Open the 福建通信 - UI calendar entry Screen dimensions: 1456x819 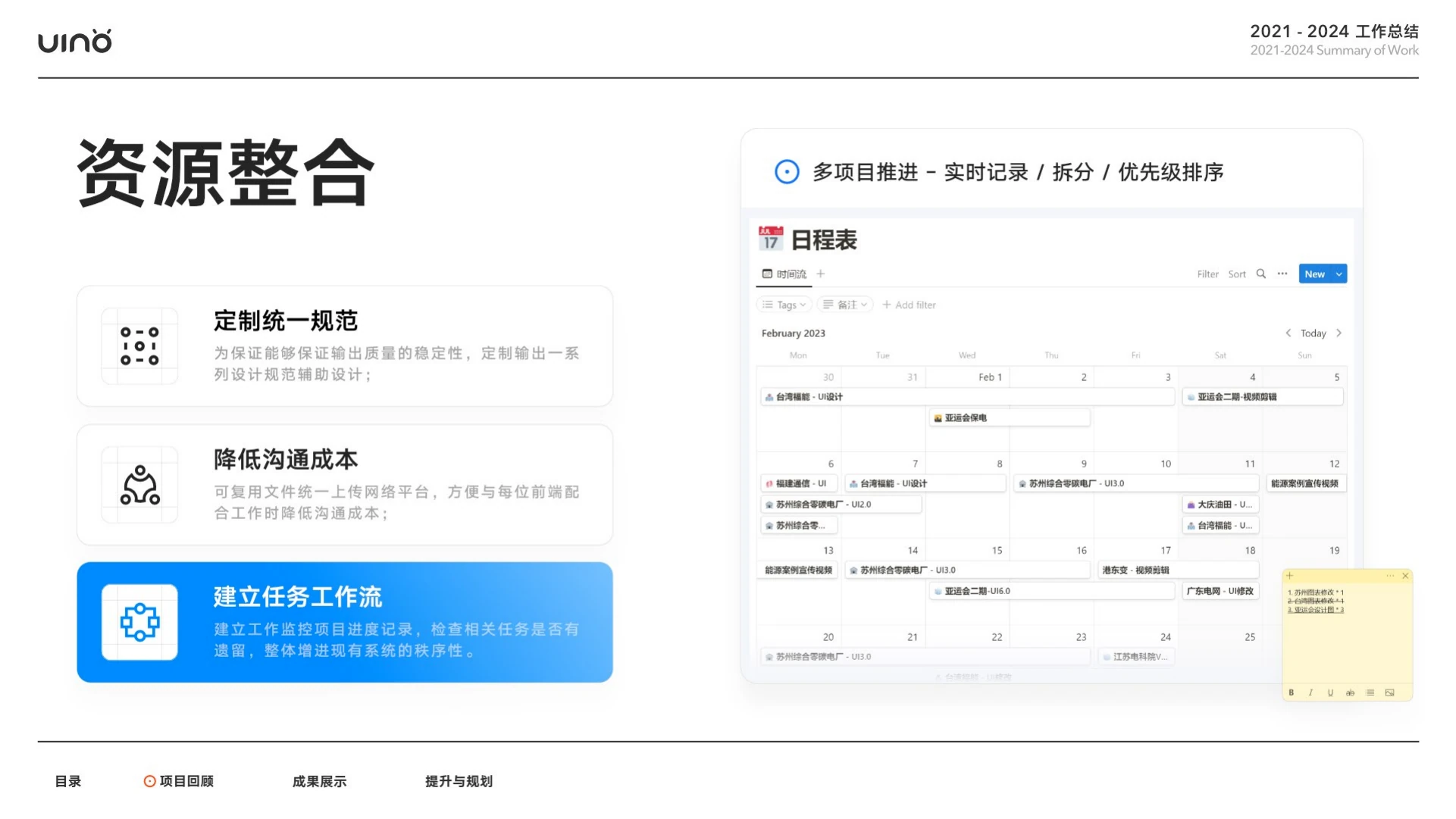(x=799, y=483)
